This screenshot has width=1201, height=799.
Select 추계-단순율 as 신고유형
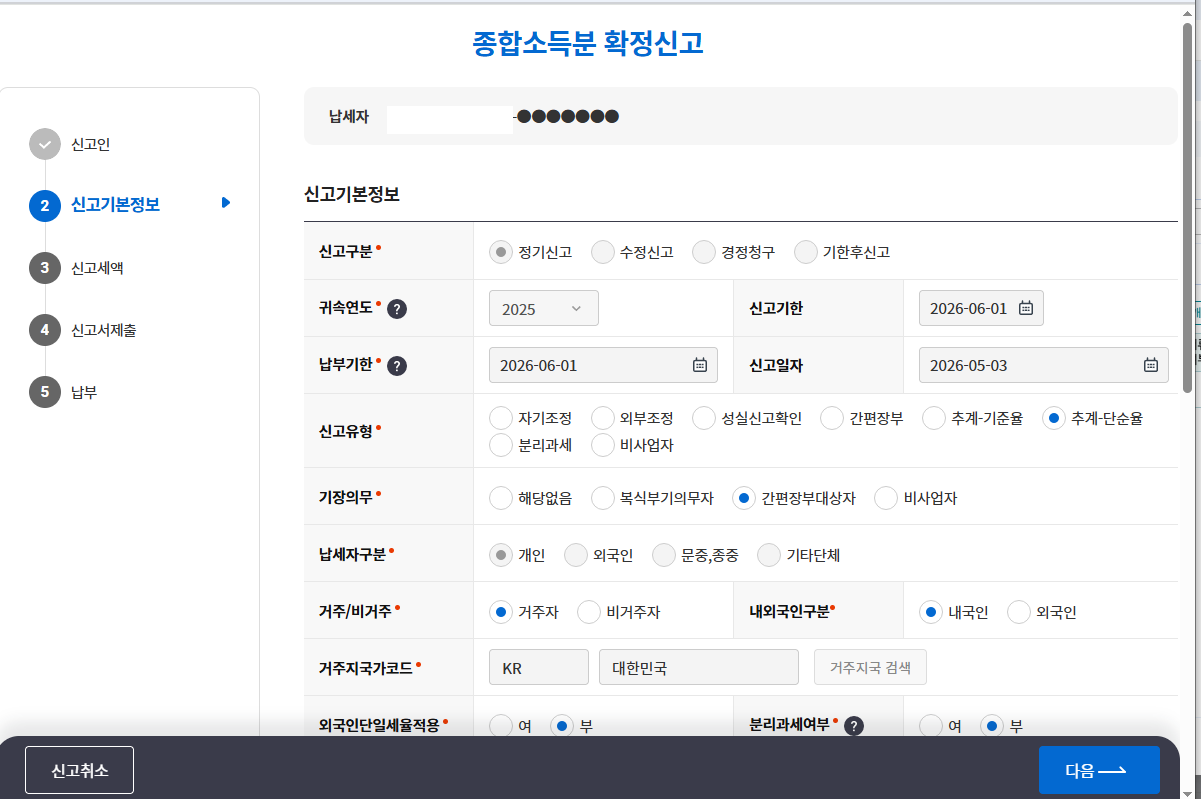(1053, 418)
